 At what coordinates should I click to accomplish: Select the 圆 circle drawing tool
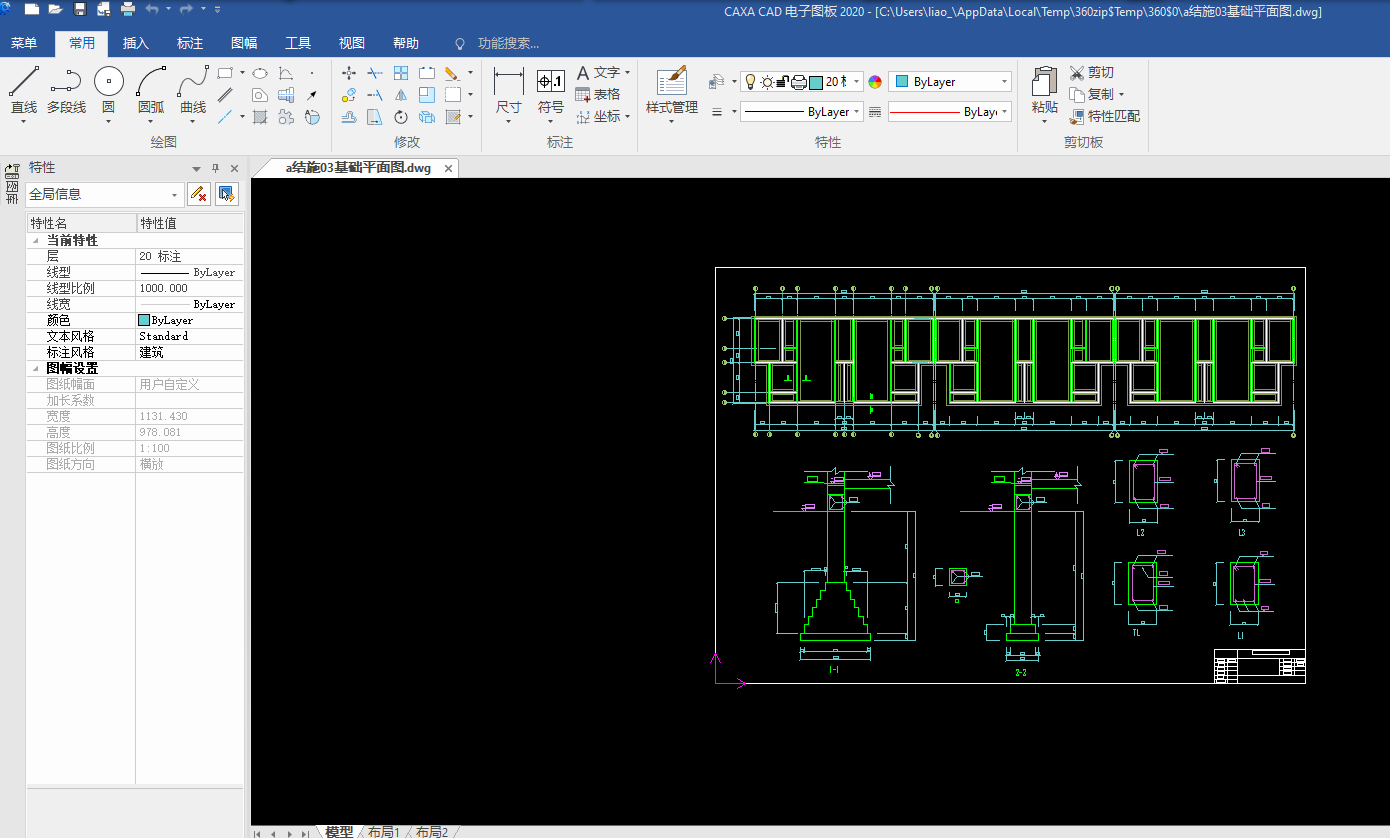coord(108,83)
